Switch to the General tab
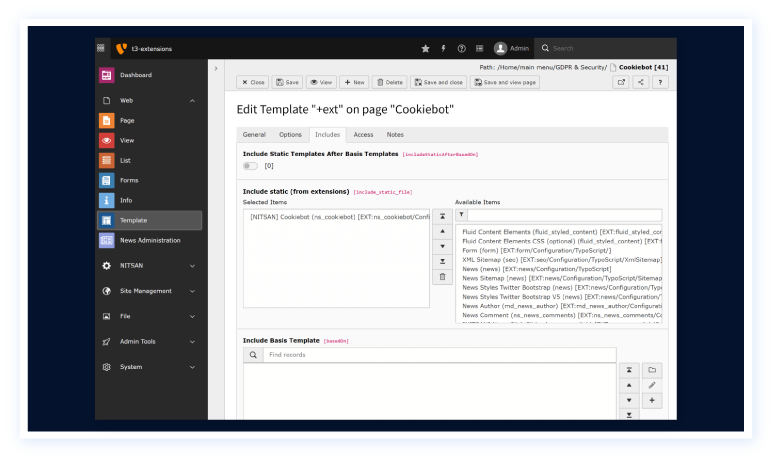This screenshot has height=456, width=770. coord(254,134)
